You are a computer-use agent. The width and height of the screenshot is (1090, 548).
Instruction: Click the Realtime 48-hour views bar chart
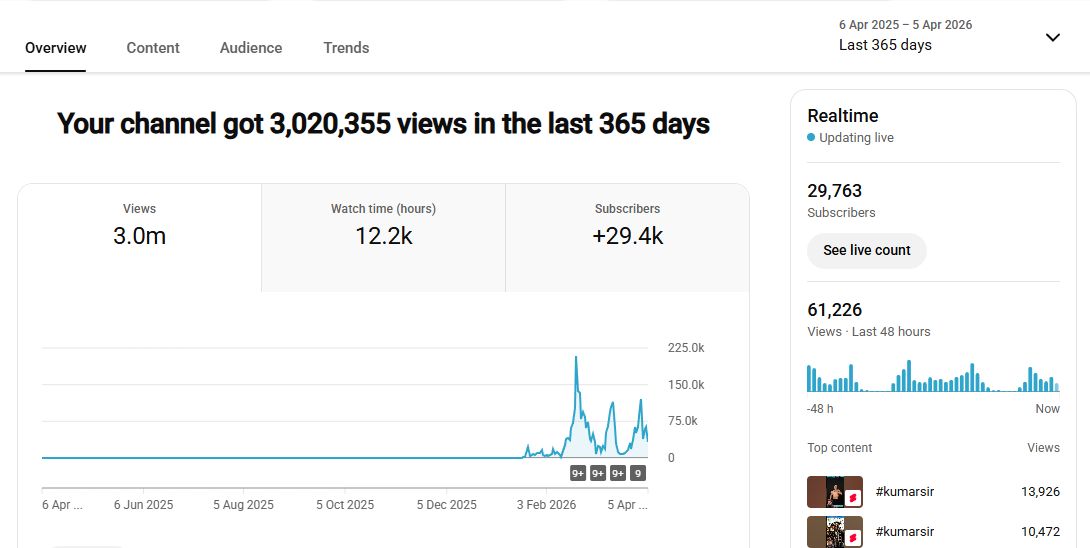pos(933,377)
